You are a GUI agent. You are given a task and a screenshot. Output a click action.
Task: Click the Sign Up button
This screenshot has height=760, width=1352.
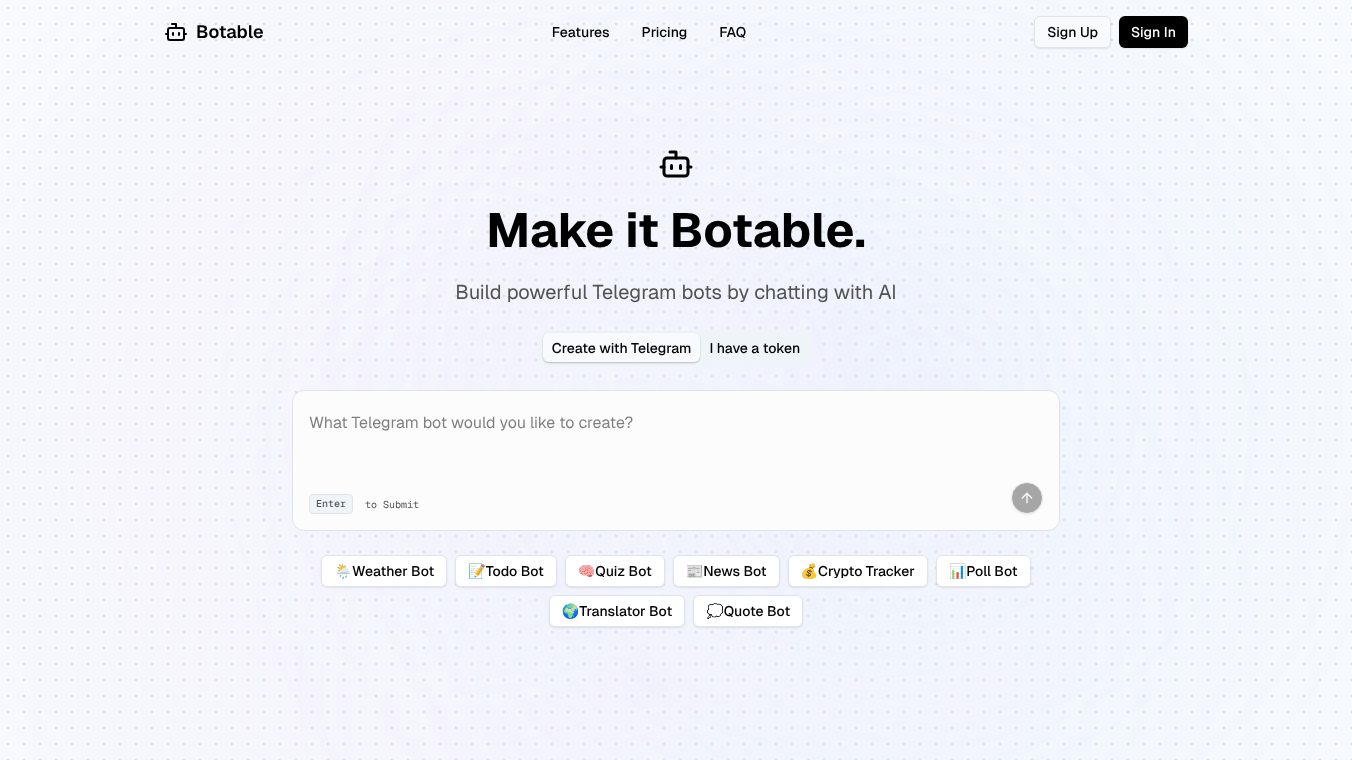(1072, 32)
